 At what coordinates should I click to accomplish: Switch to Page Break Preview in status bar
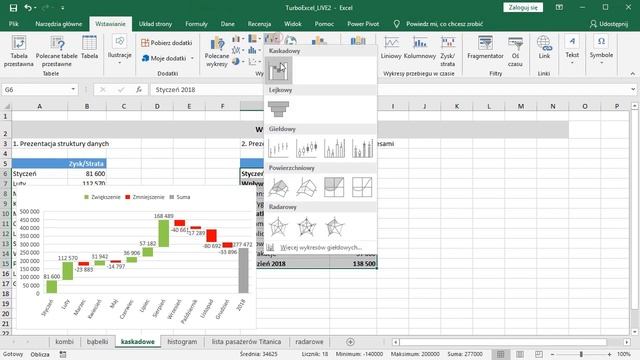(539, 354)
